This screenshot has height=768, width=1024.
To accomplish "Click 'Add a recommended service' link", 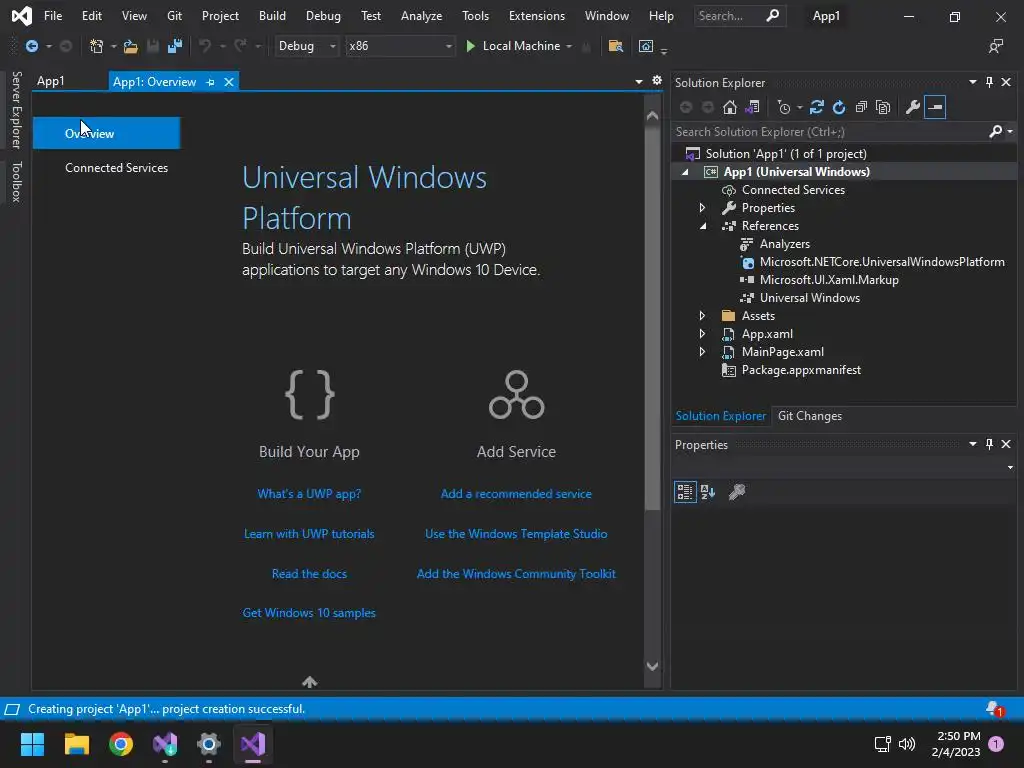I will tap(516, 494).
